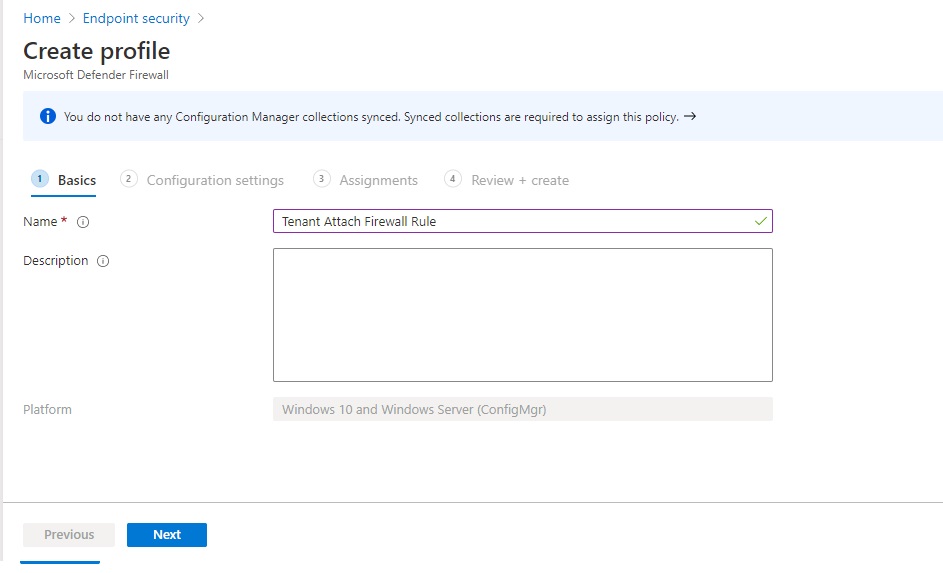Click the Home breadcrumb link
The height and width of the screenshot is (573, 943).
pyautogui.click(x=42, y=18)
